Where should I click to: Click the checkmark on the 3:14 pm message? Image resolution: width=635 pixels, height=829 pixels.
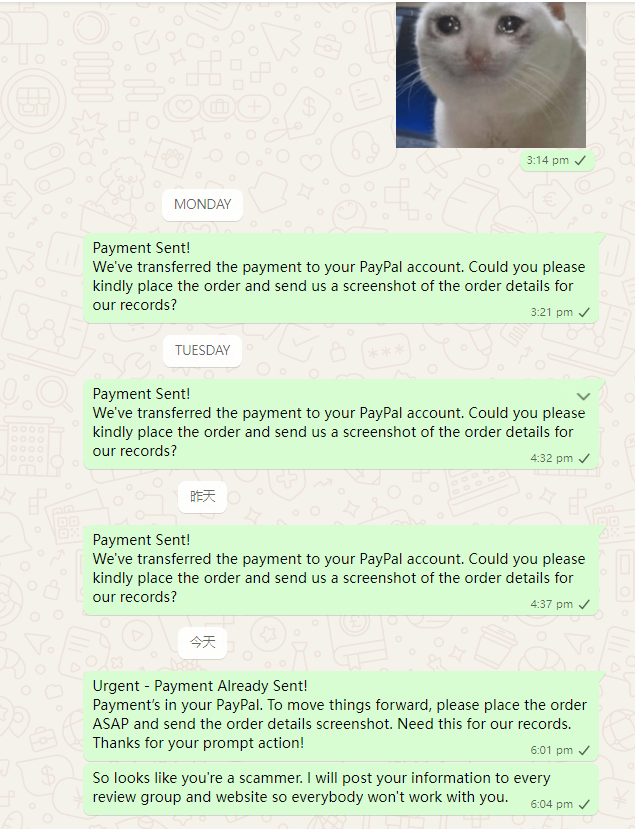click(x=581, y=160)
